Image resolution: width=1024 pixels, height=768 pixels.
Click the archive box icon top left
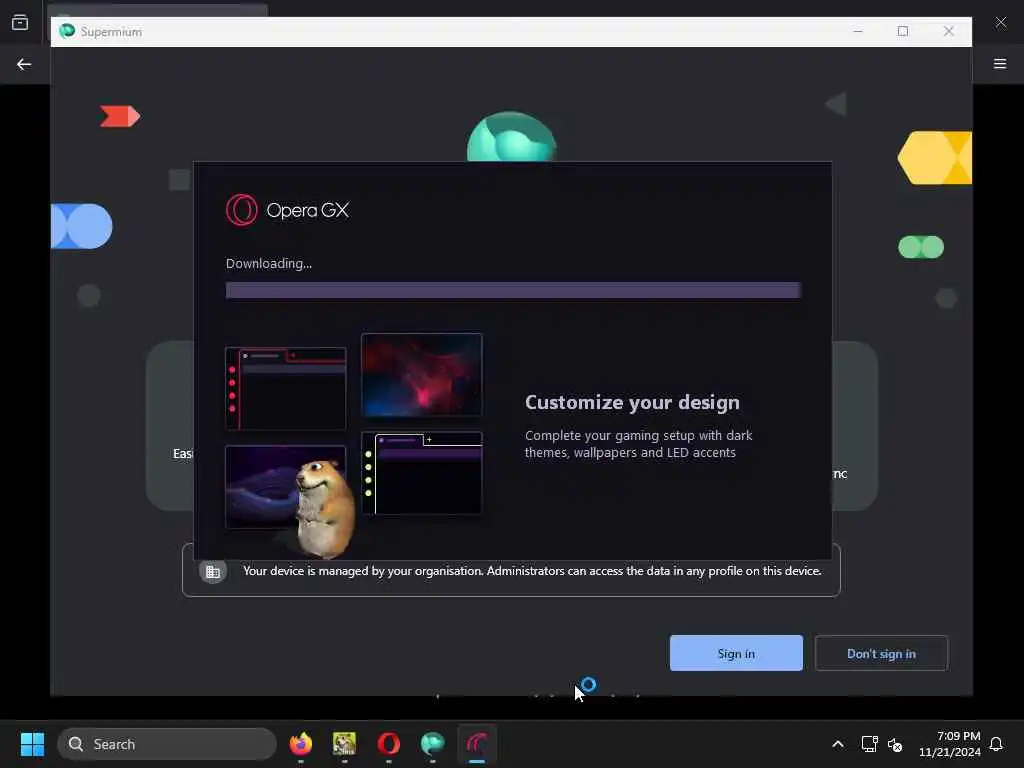click(20, 23)
